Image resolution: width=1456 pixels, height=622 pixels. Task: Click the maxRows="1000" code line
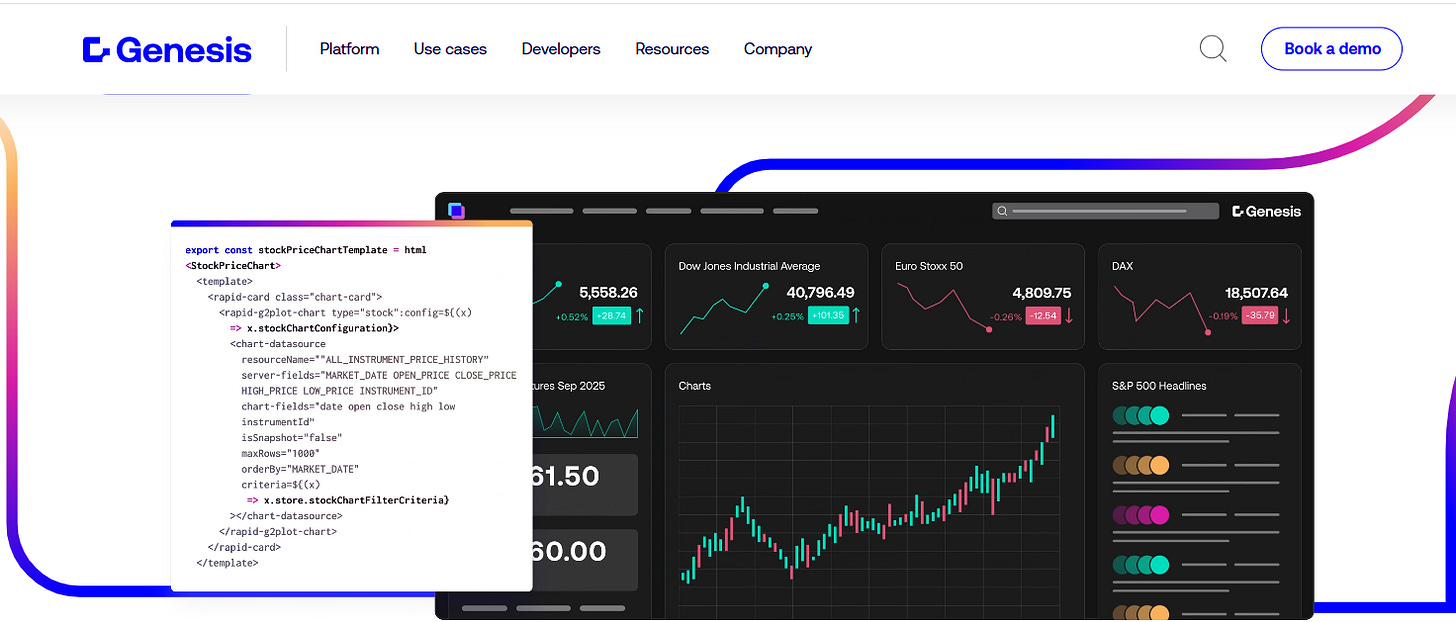(x=280, y=453)
